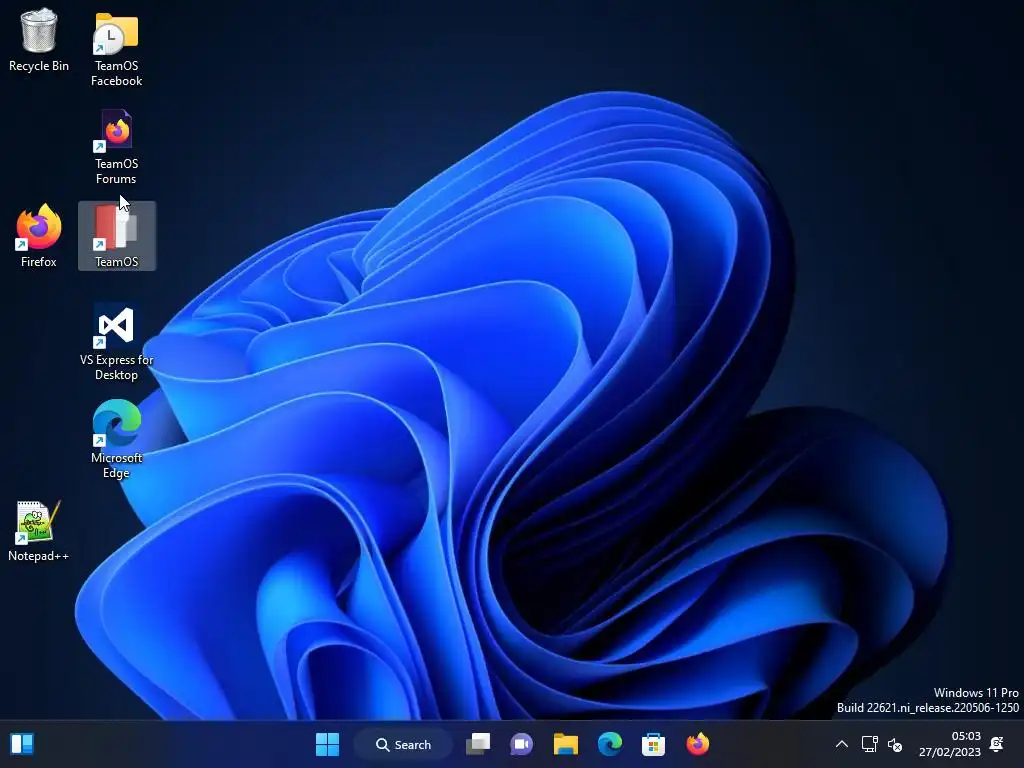Screen dimensions: 1024x768
Task: Launch Chat (Teams) from the taskbar
Action: point(521,744)
